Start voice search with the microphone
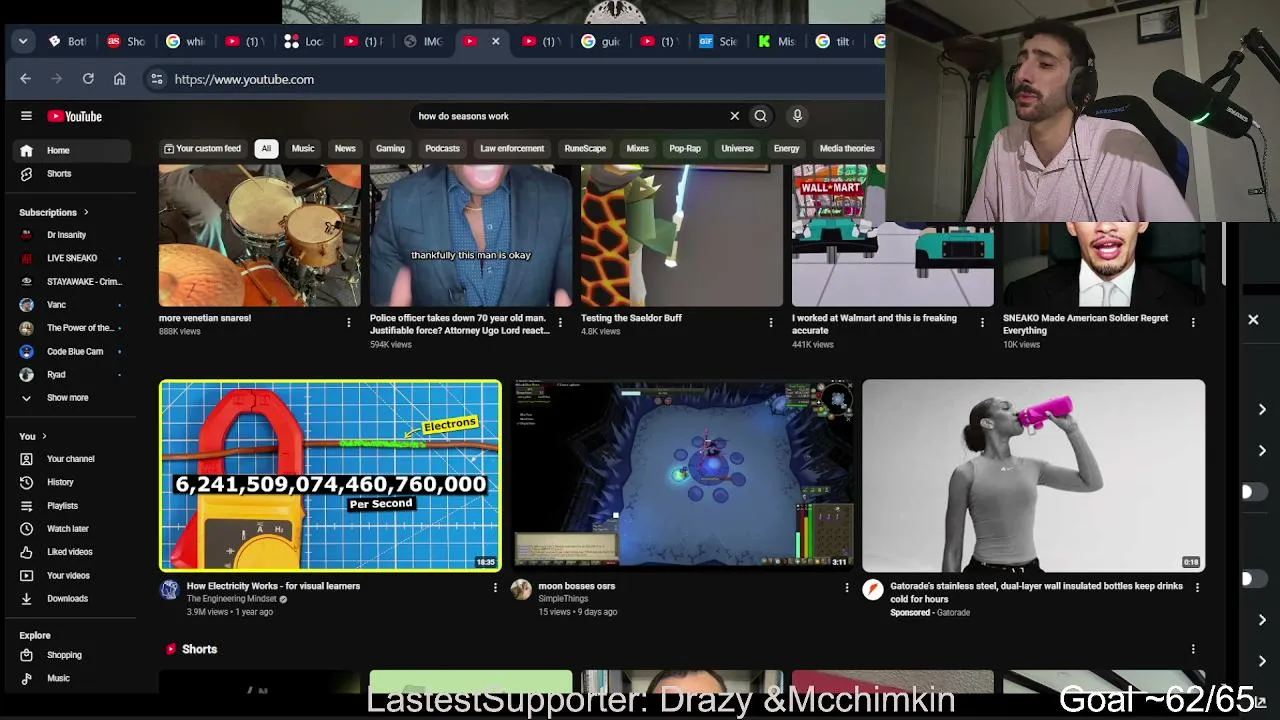 [x=797, y=116]
